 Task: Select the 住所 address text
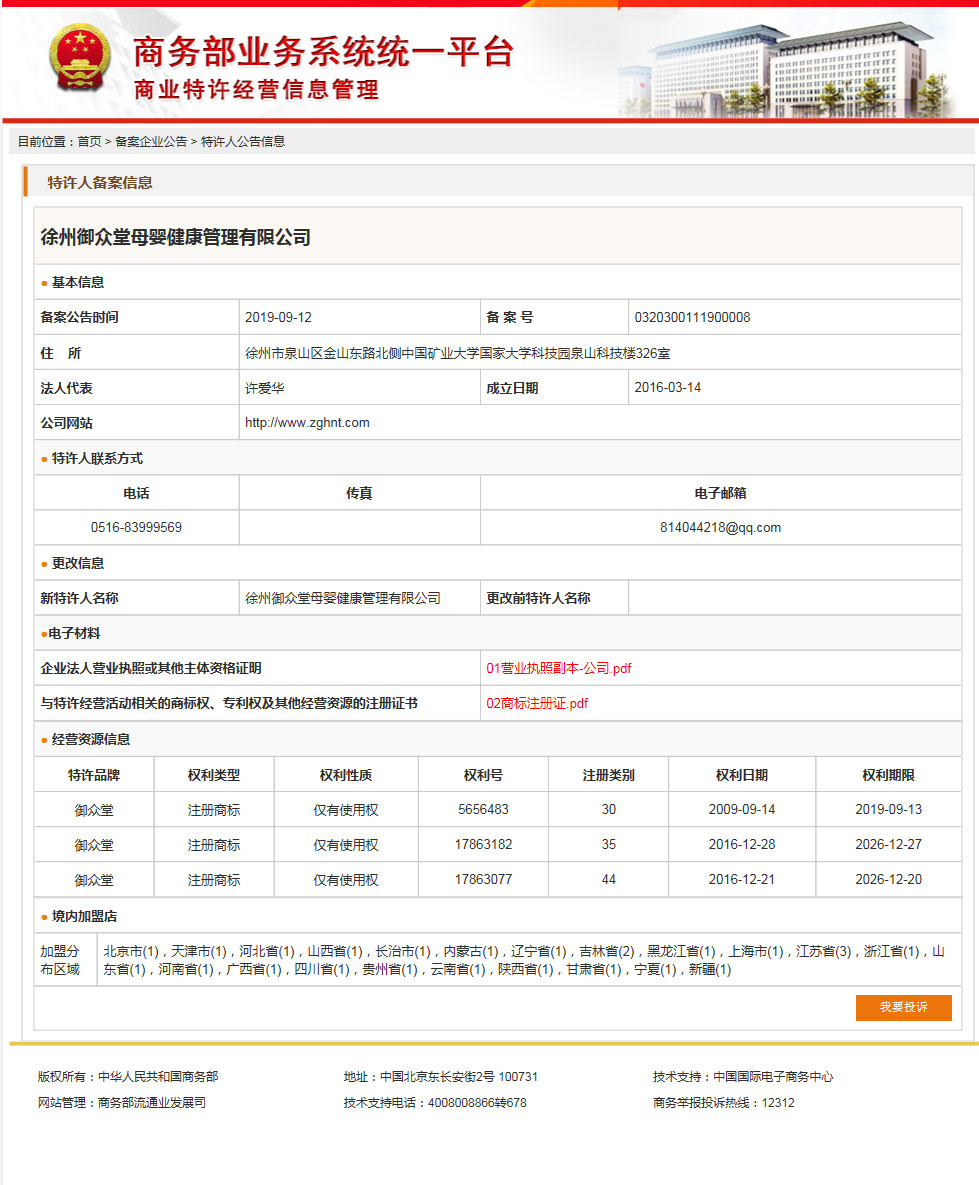point(457,353)
